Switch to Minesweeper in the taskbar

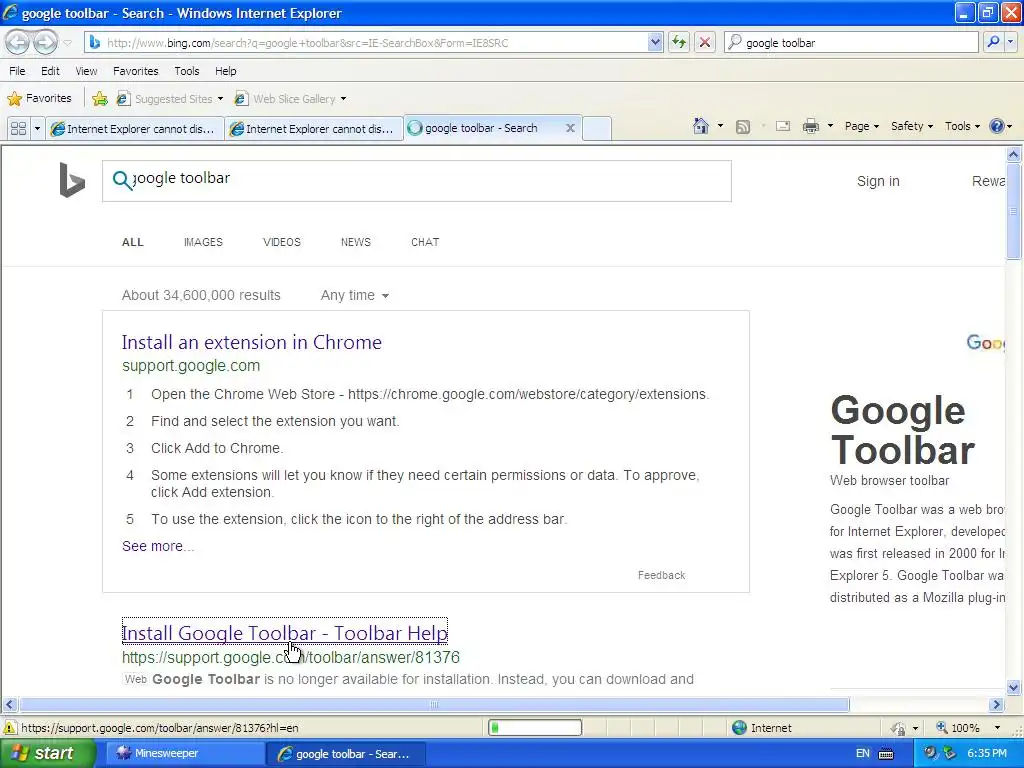183,754
